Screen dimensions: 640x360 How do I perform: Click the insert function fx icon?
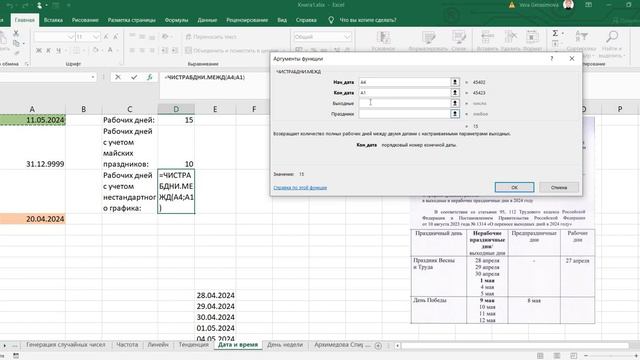click(150, 77)
